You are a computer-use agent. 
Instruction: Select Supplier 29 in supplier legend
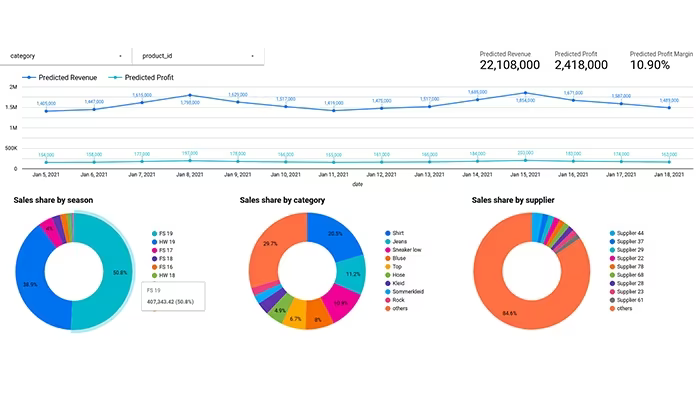point(627,250)
